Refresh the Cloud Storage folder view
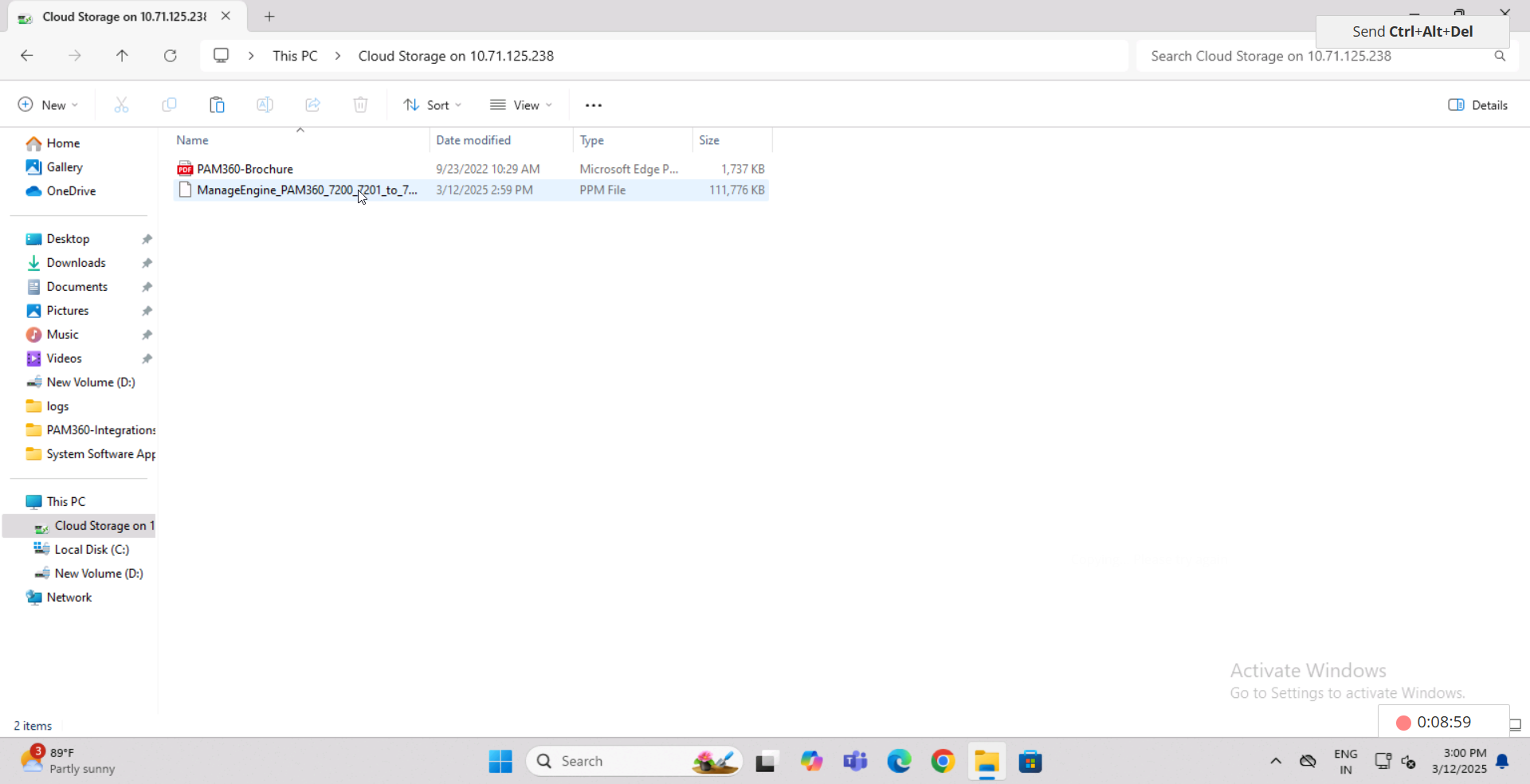1530x784 pixels. (x=170, y=56)
